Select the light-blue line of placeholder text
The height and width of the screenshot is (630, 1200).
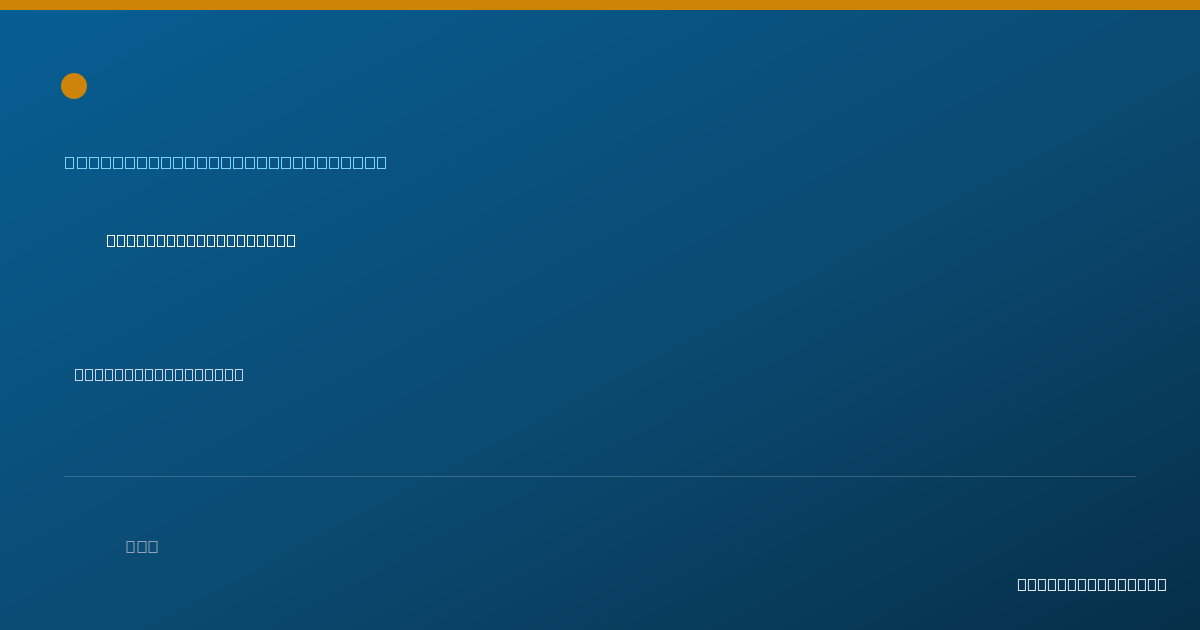pyautogui.click(x=226, y=162)
